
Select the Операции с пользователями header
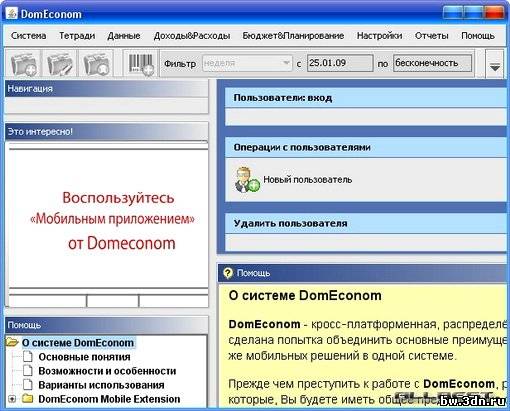click(366, 147)
